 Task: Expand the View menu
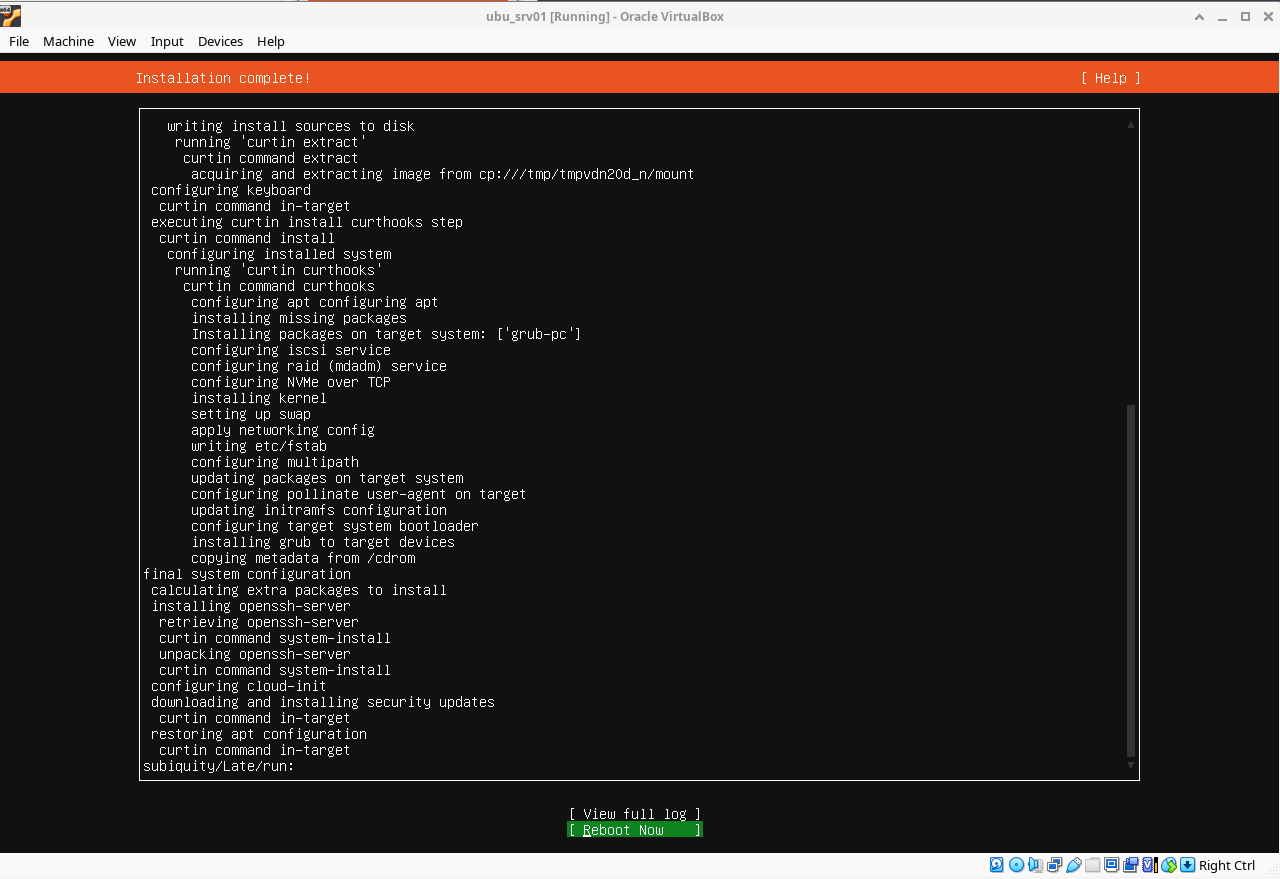pos(122,41)
